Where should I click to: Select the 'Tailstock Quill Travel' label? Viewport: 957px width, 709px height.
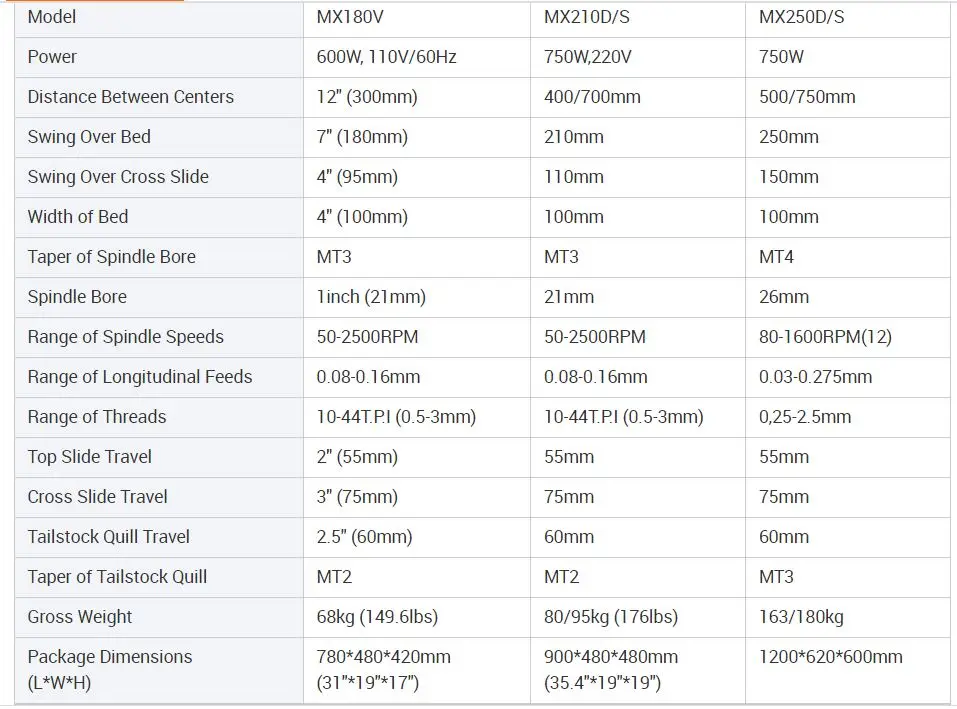(109, 537)
